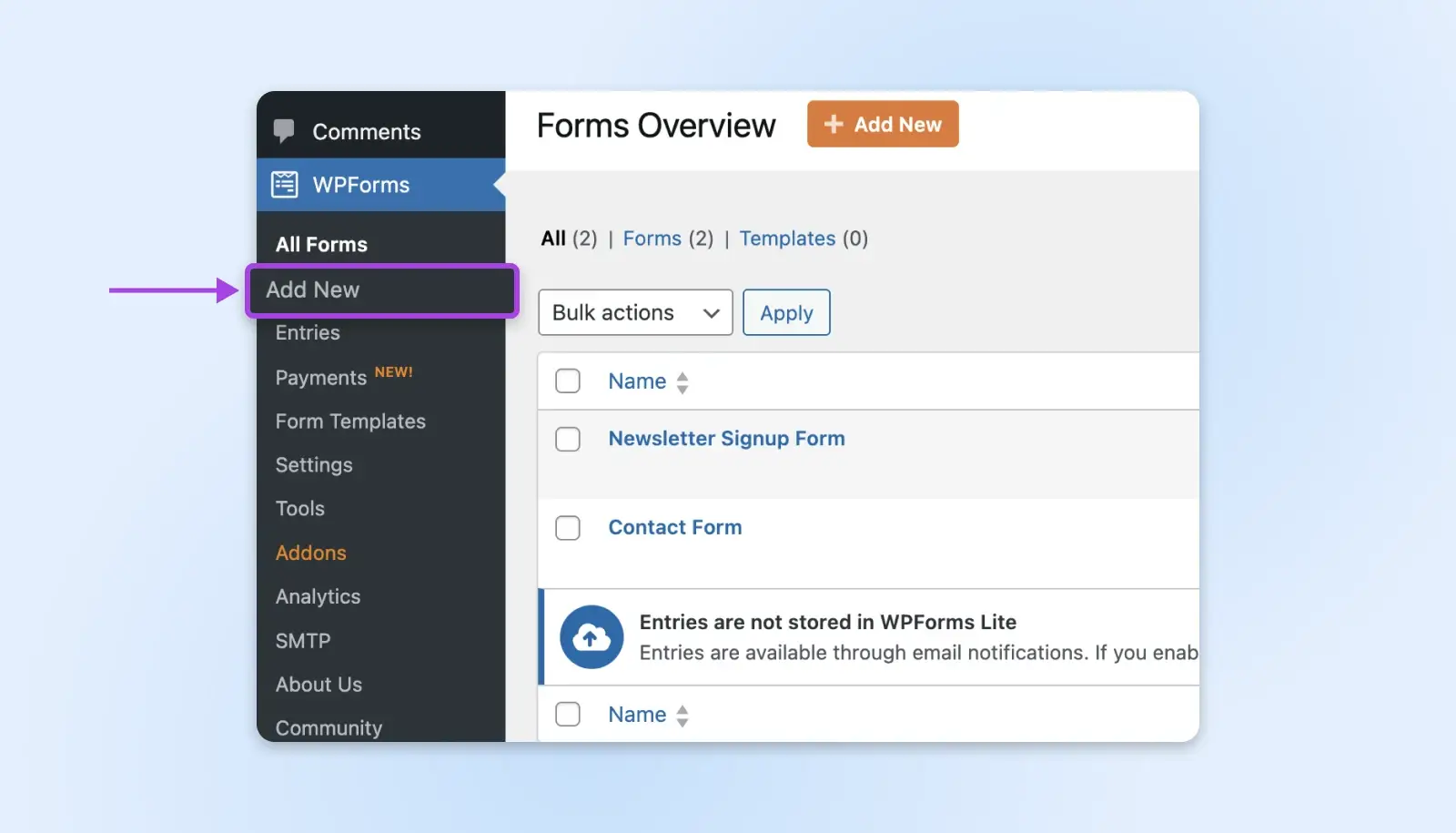Toggle select-all checkbox in table footer
This screenshot has width=1456, height=833.
click(x=568, y=715)
